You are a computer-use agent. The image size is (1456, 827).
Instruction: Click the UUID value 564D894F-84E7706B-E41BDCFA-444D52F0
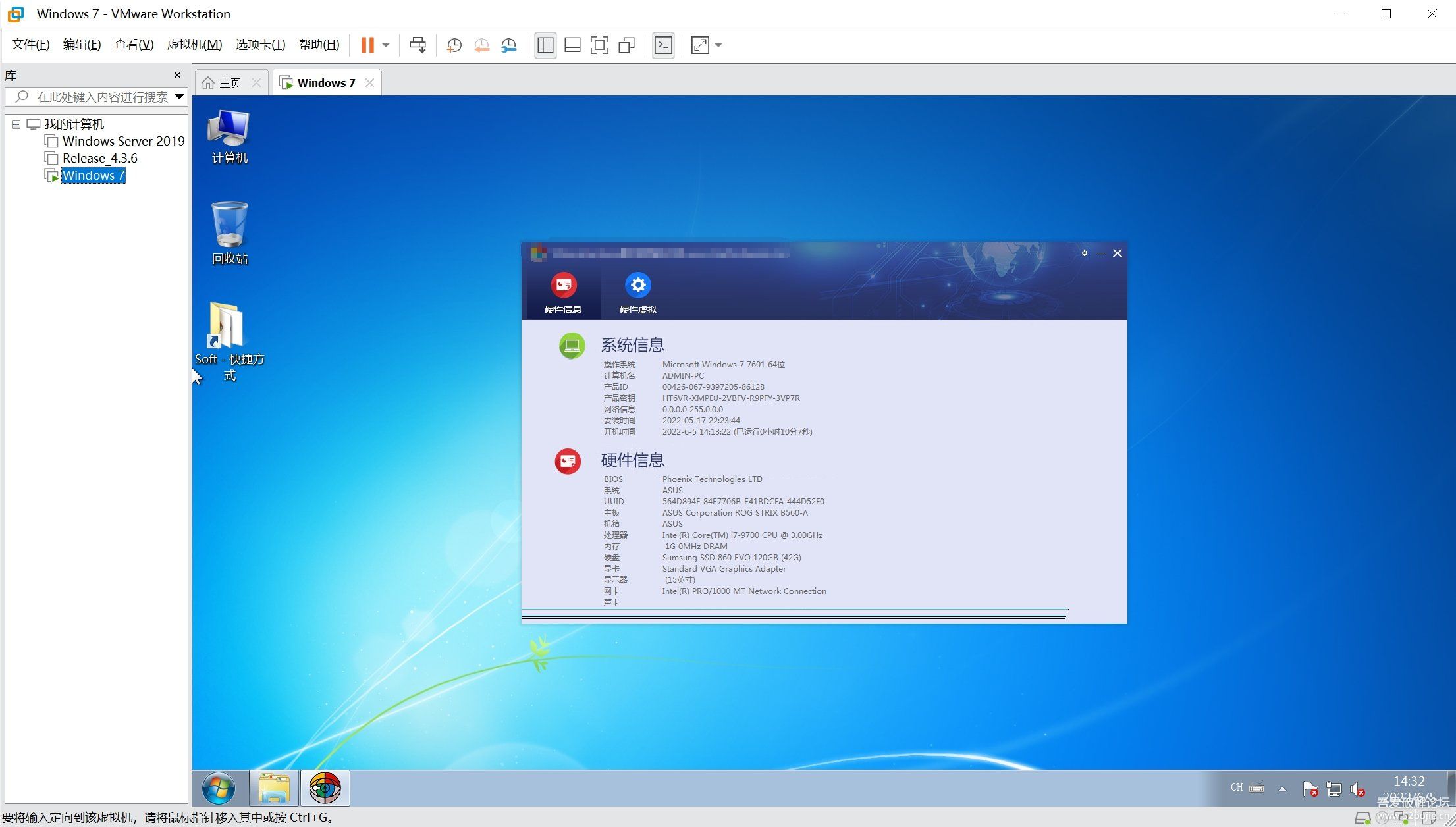pyautogui.click(x=743, y=501)
